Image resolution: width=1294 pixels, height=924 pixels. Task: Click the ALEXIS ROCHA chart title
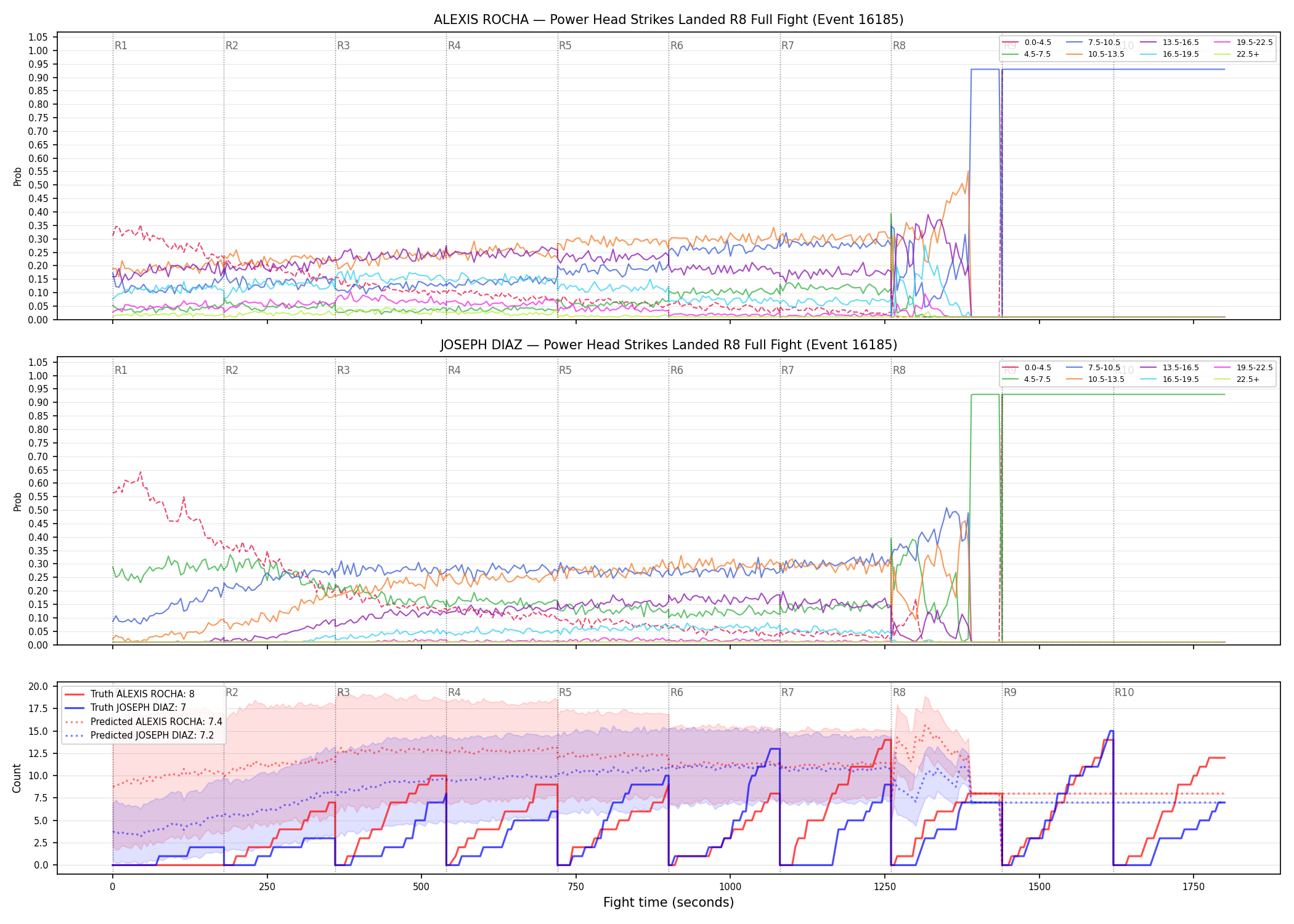point(669,20)
